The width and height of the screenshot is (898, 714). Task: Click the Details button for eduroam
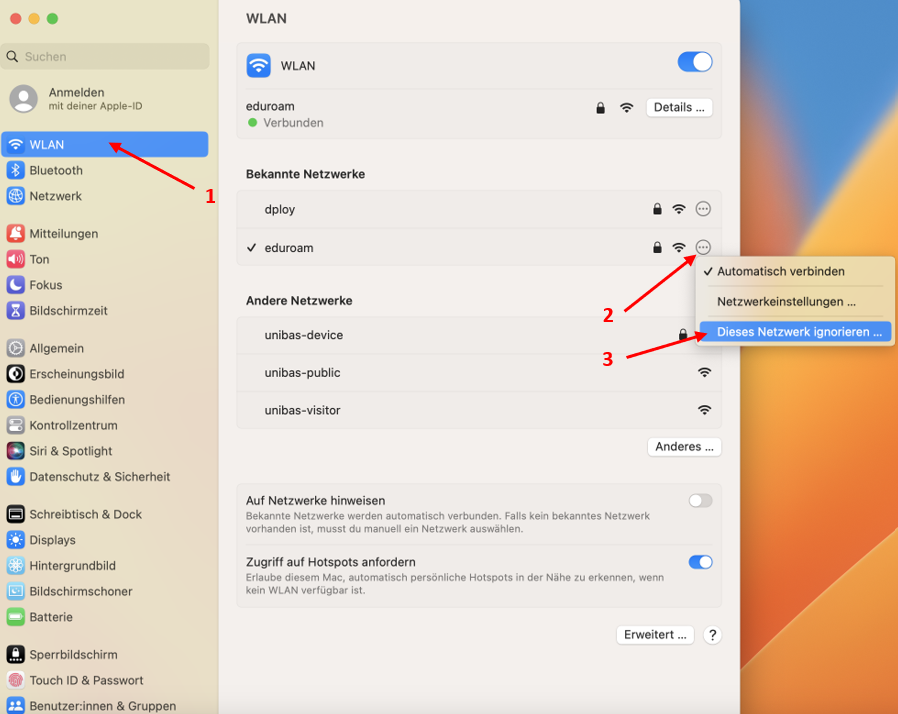[679, 107]
